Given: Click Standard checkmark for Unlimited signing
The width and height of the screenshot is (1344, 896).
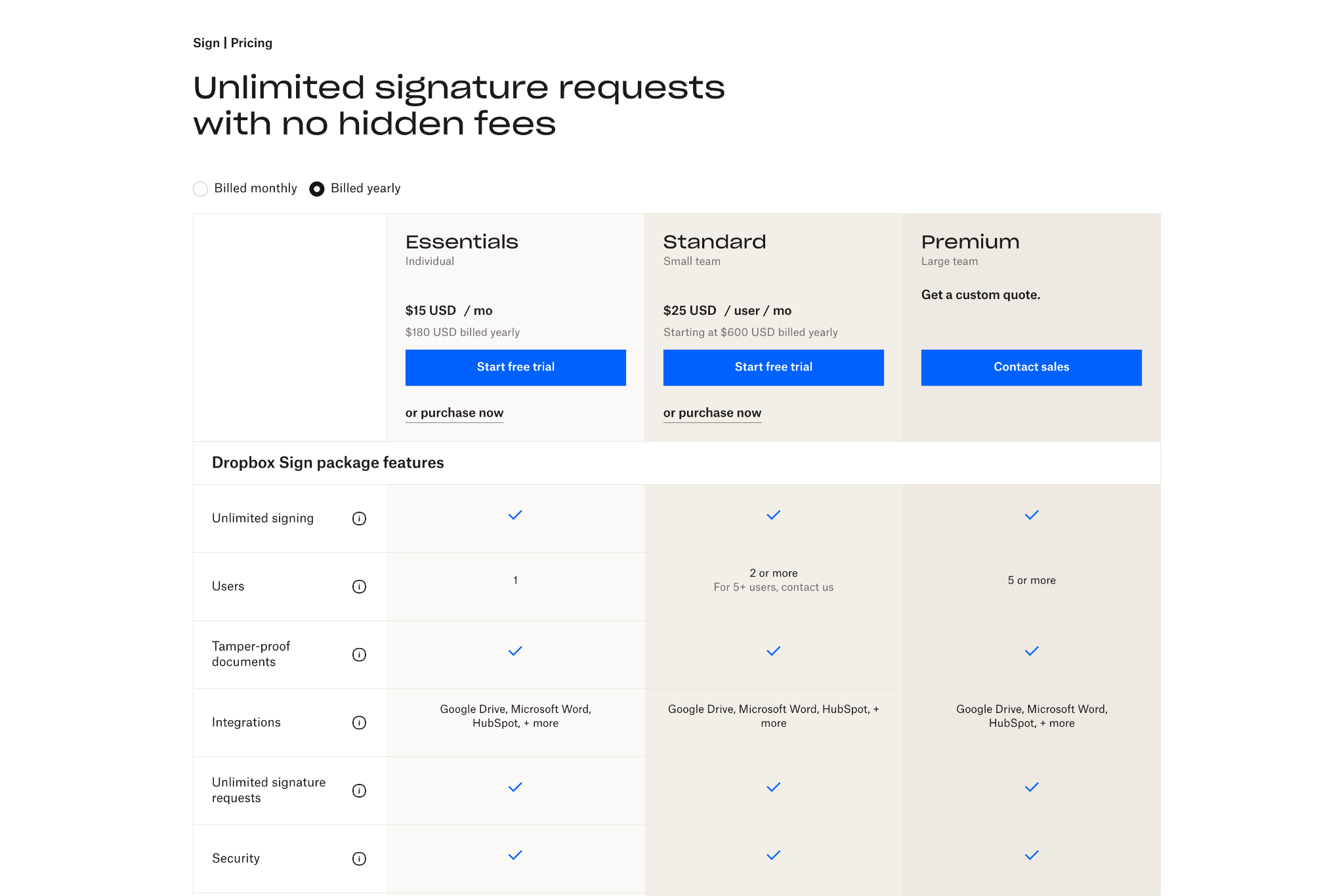Looking at the screenshot, I should [x=774, y=515].
